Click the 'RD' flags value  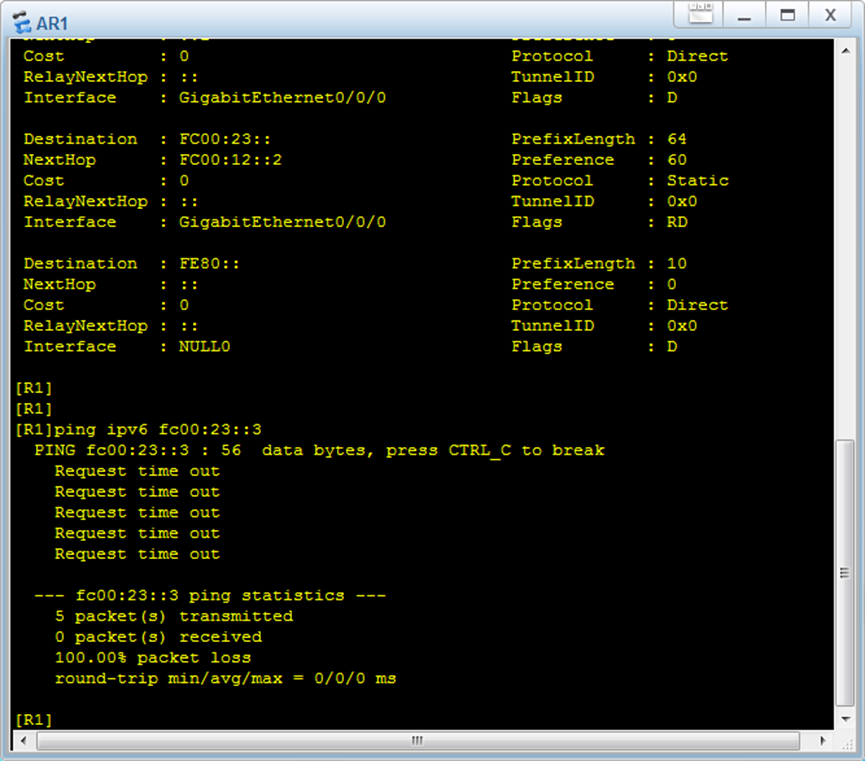[x=677, y=222]
